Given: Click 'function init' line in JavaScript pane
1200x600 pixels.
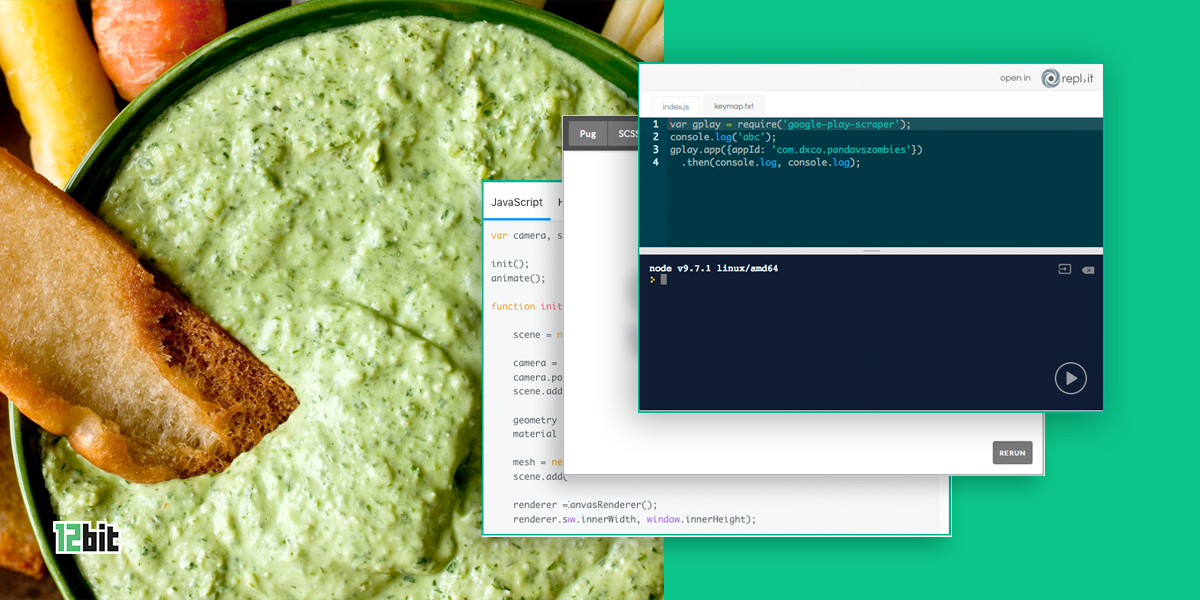Looking at the screenshot, I should (x=527, y=306).
